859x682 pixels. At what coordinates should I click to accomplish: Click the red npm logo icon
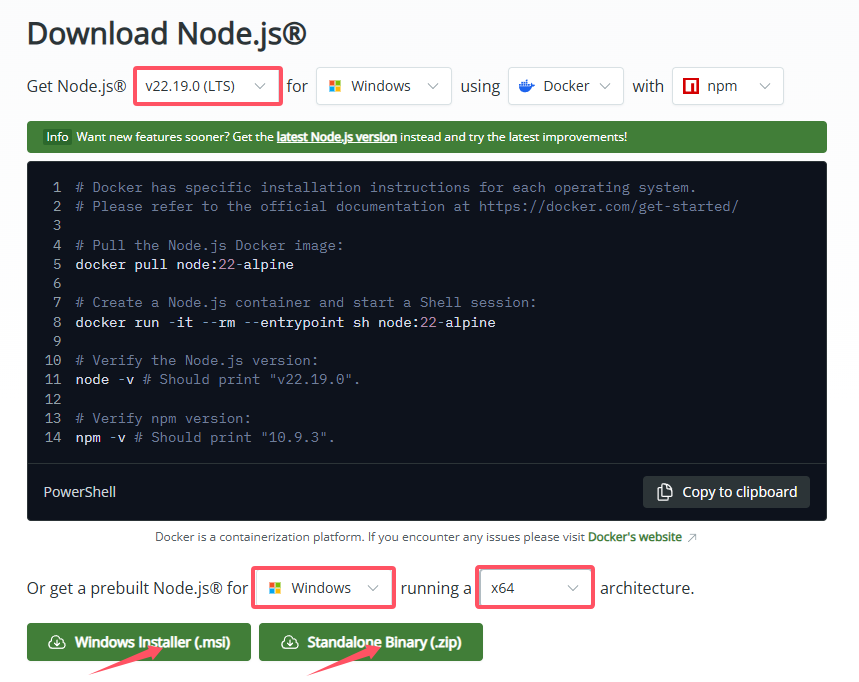[691, 86]
